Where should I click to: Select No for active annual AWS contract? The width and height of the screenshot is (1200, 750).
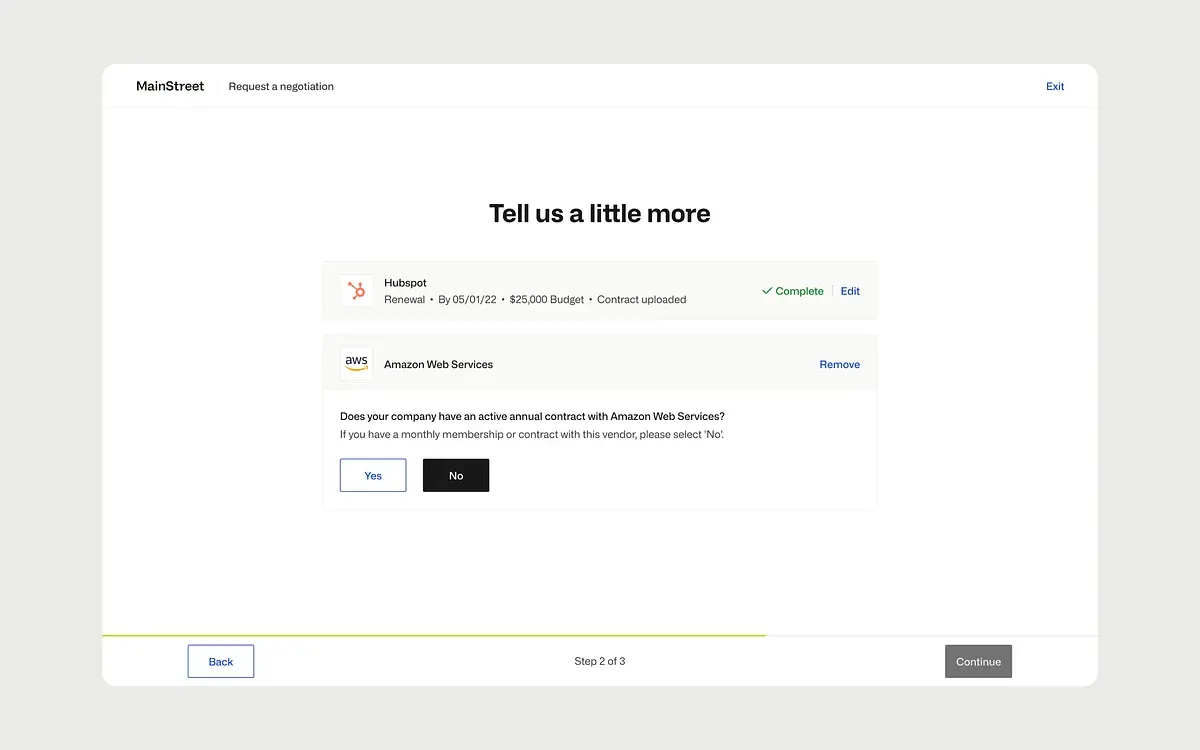click(456, 475)
